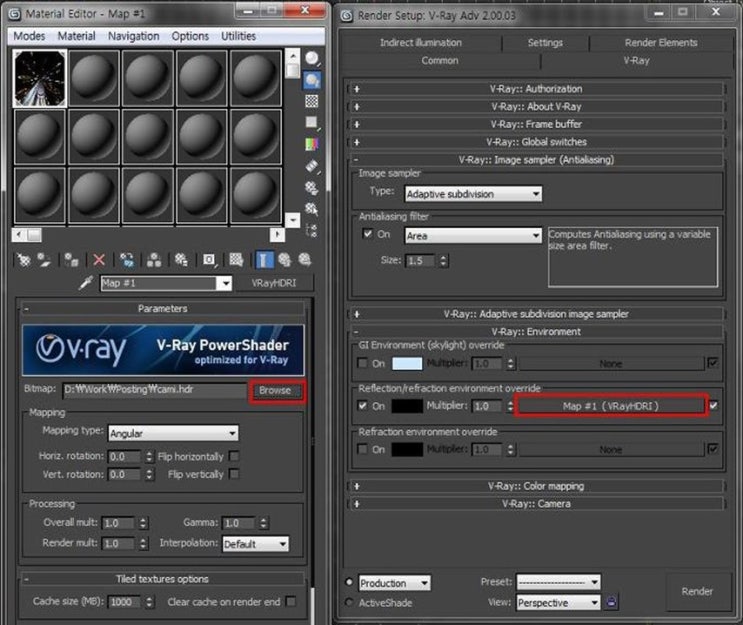Viewport: 743px width, 625px height.
Task: Click Assign Material to Selection icon
Action: (72, 260)
